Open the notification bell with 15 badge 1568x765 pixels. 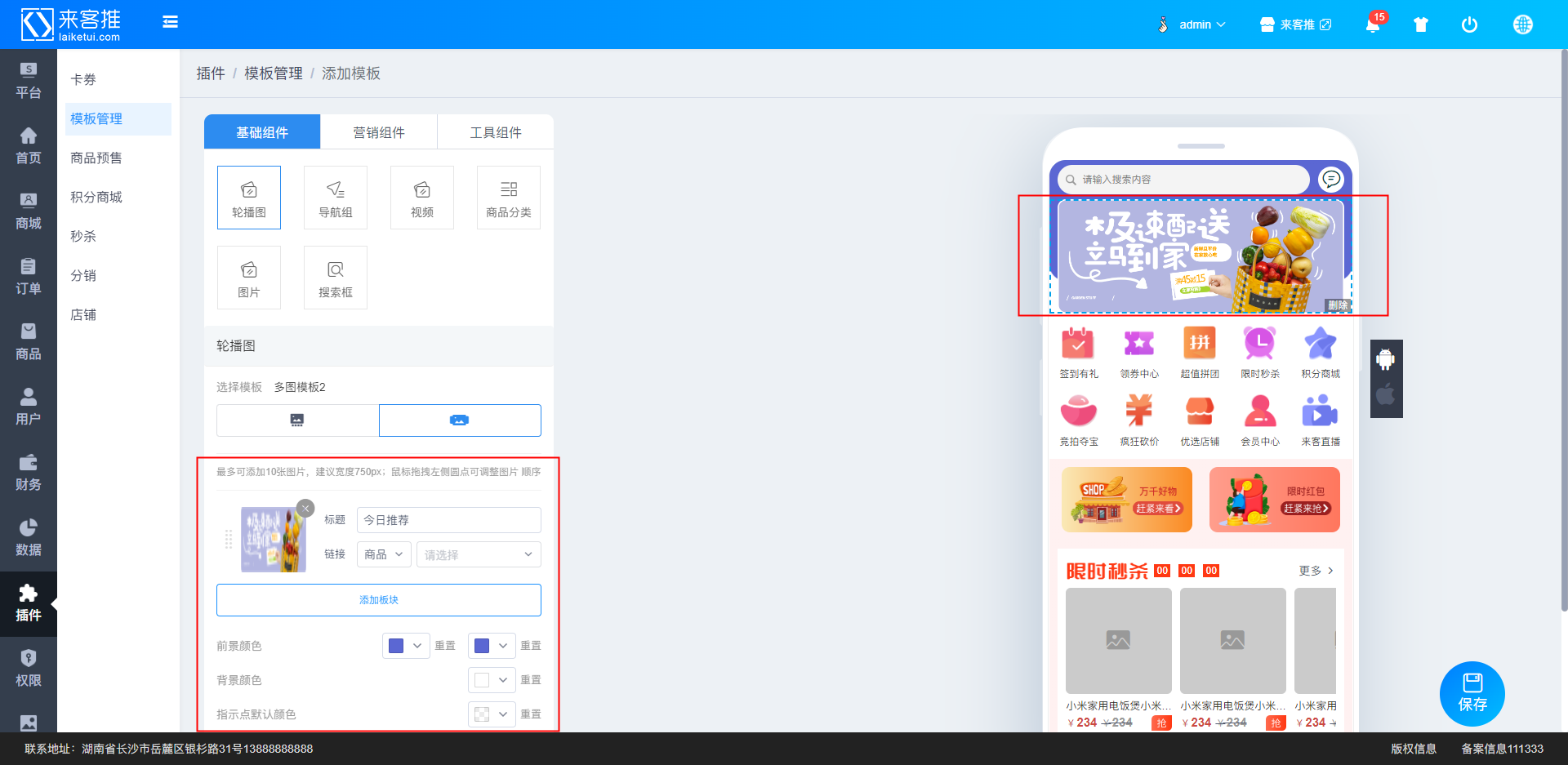coord(1374,24)
